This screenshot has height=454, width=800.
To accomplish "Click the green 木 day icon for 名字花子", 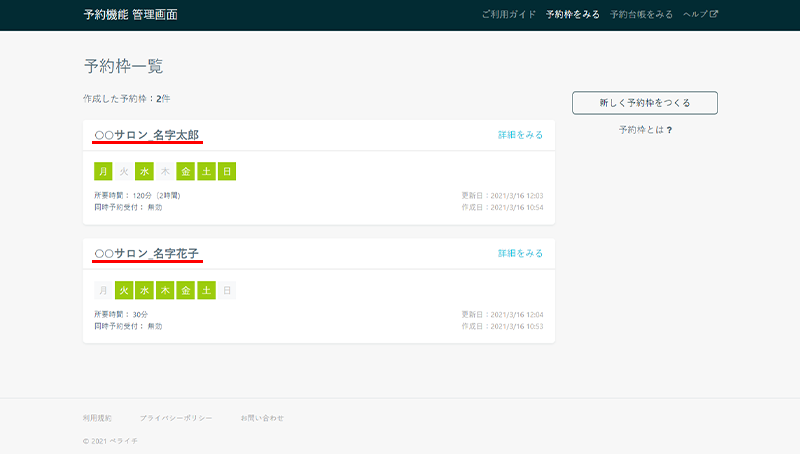I will 165,290.
